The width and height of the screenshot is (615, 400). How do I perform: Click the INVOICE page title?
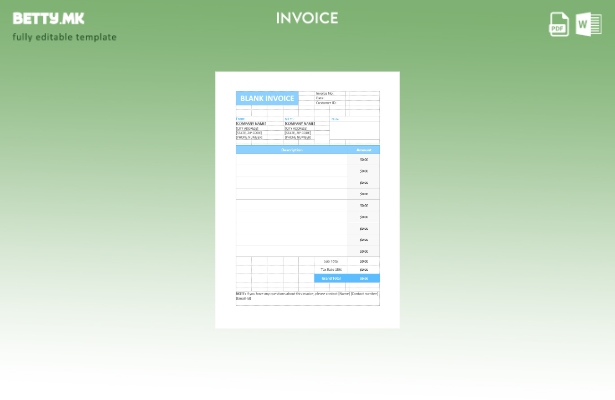pyautogui.click(x=307, y=18)
